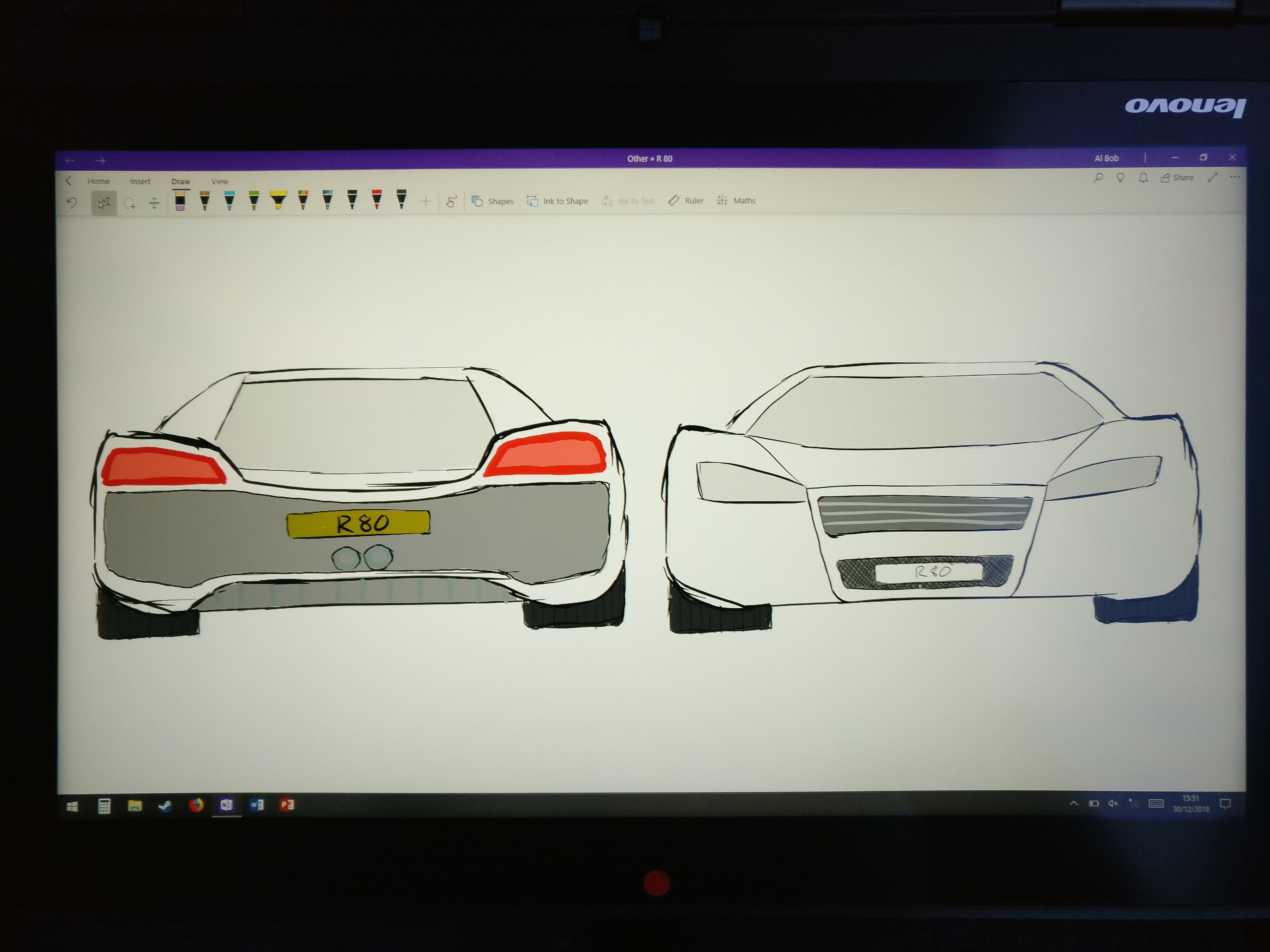Screen dimensions: 1270x952
Task: Select the red pen
Action: point(377,200)
